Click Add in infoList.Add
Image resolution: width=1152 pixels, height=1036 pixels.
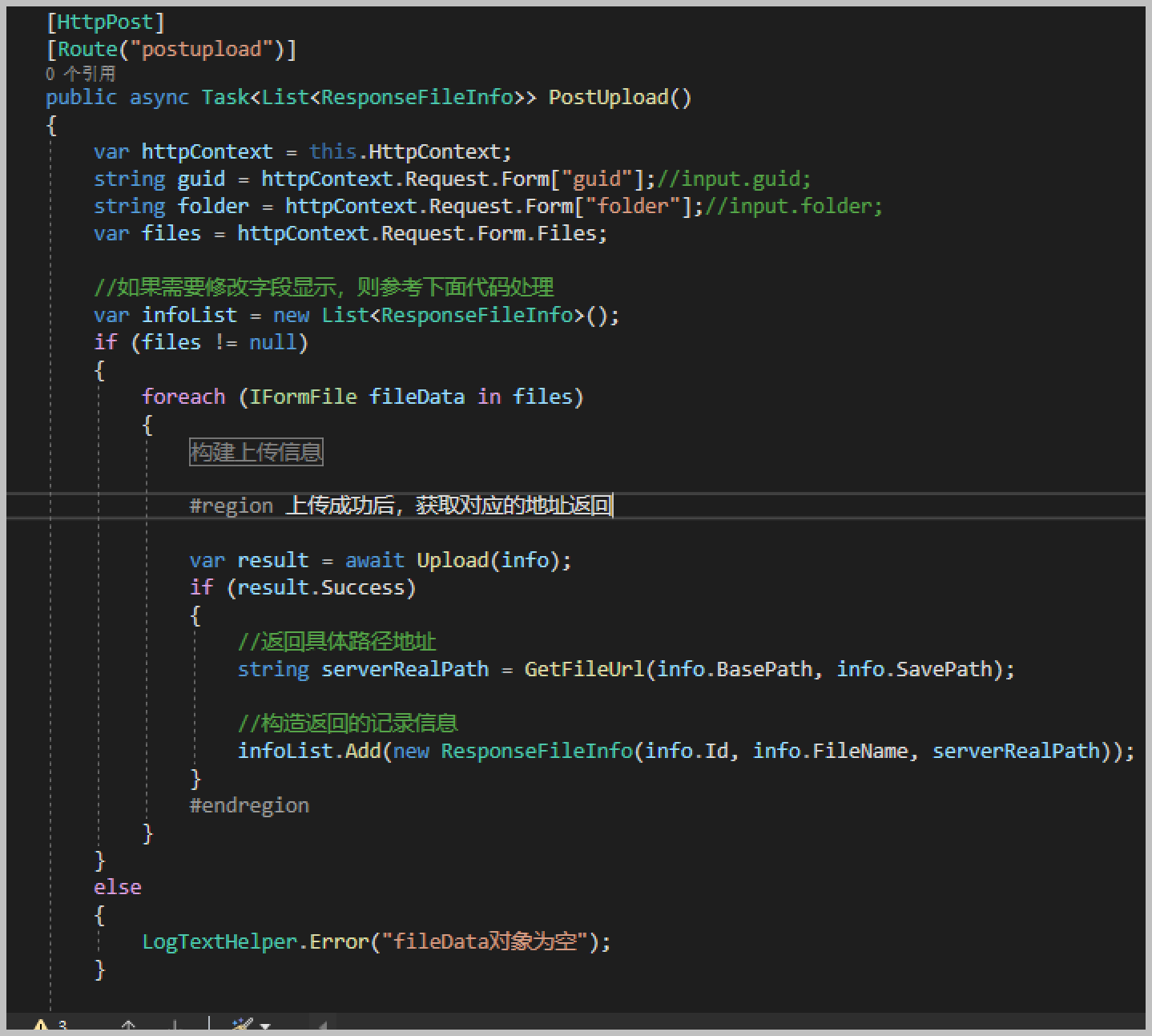(363, 751)
